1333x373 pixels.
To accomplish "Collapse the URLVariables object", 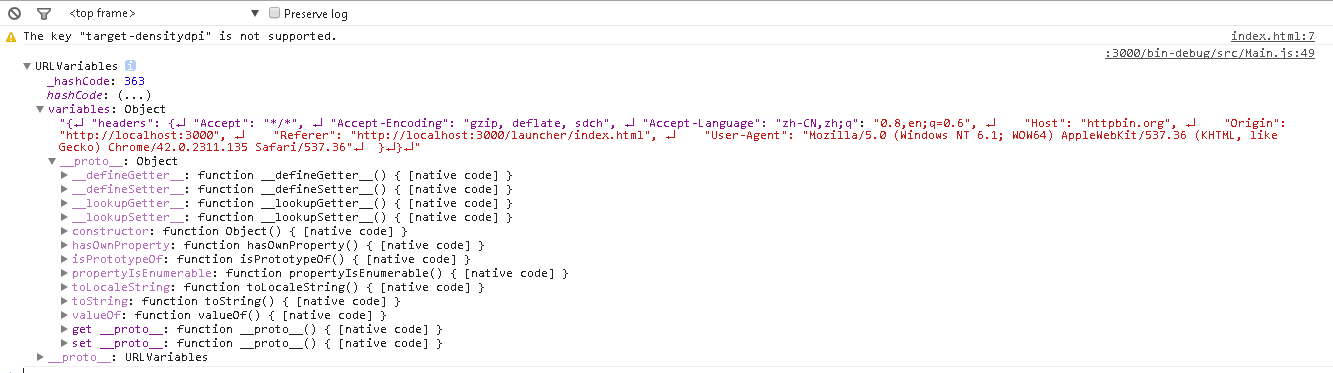I will point(27,67).
